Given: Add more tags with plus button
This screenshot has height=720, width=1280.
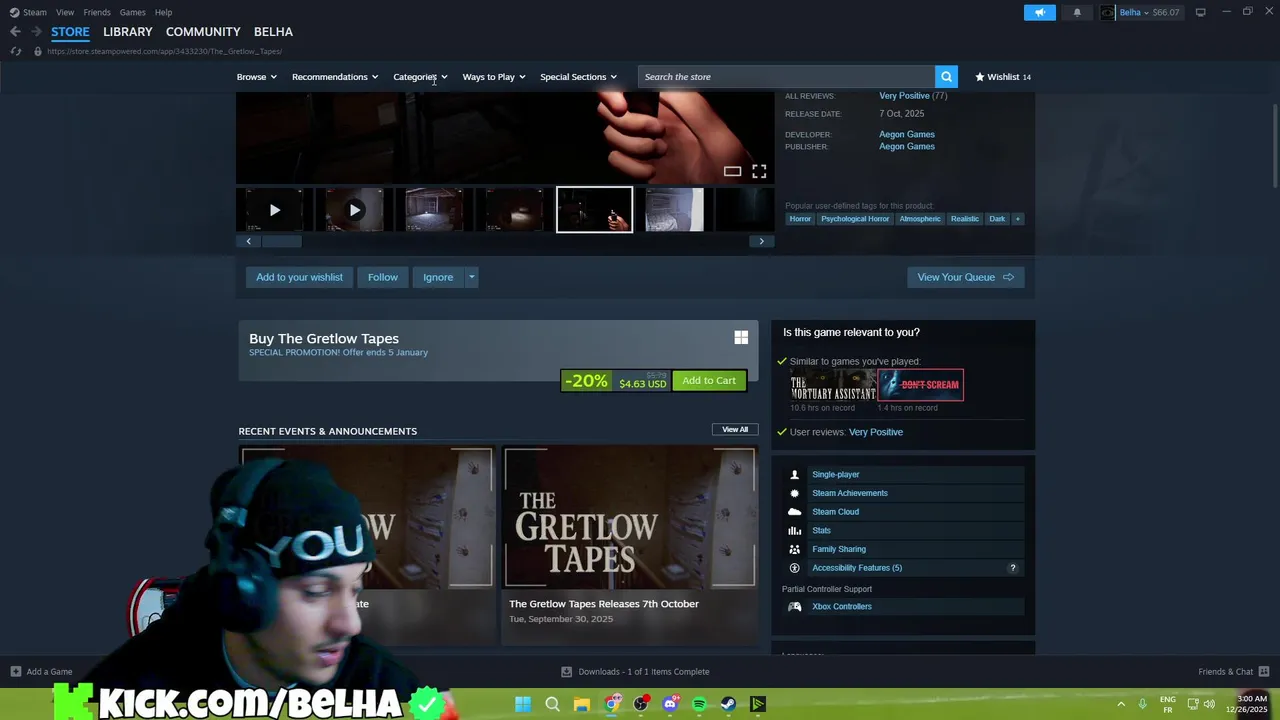Looking at the screenshot, I should click(x=1017, y=219).
